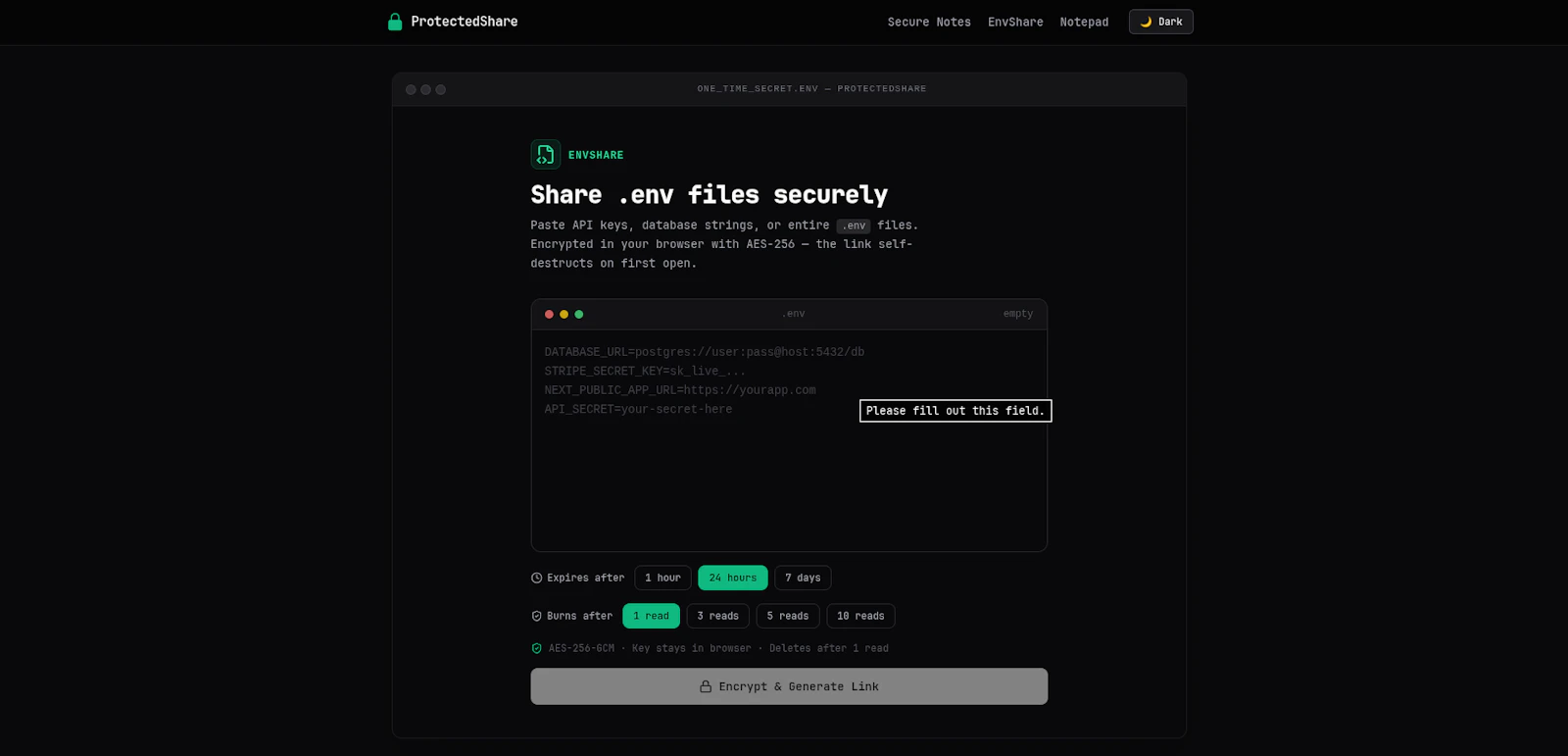Click the green ENVSHARE label
This screenshot has width=1568, height=756.
click(x=596, y=155)
